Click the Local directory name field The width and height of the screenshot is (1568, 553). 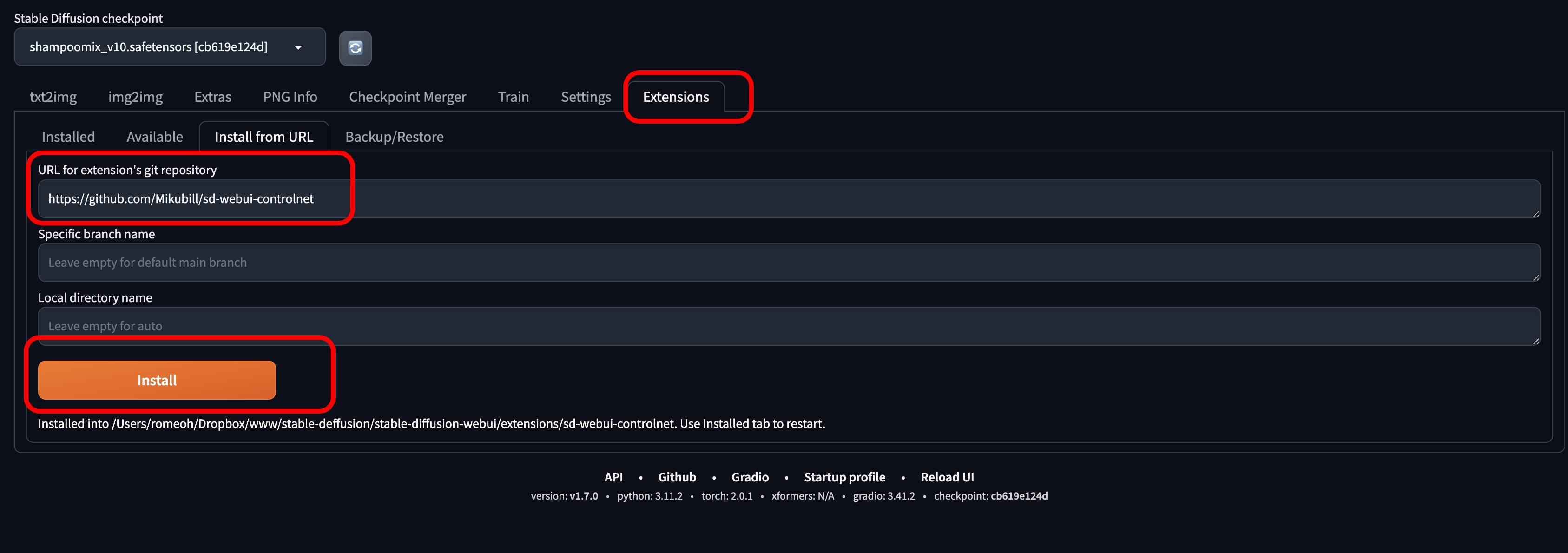tap(788, 326)
